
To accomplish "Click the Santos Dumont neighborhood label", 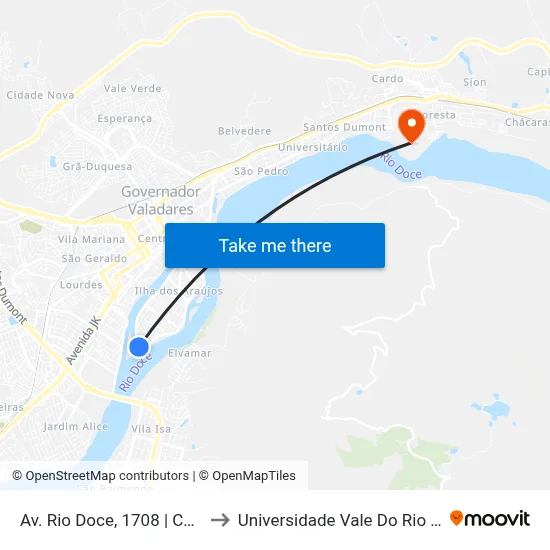I will [344, 127].
